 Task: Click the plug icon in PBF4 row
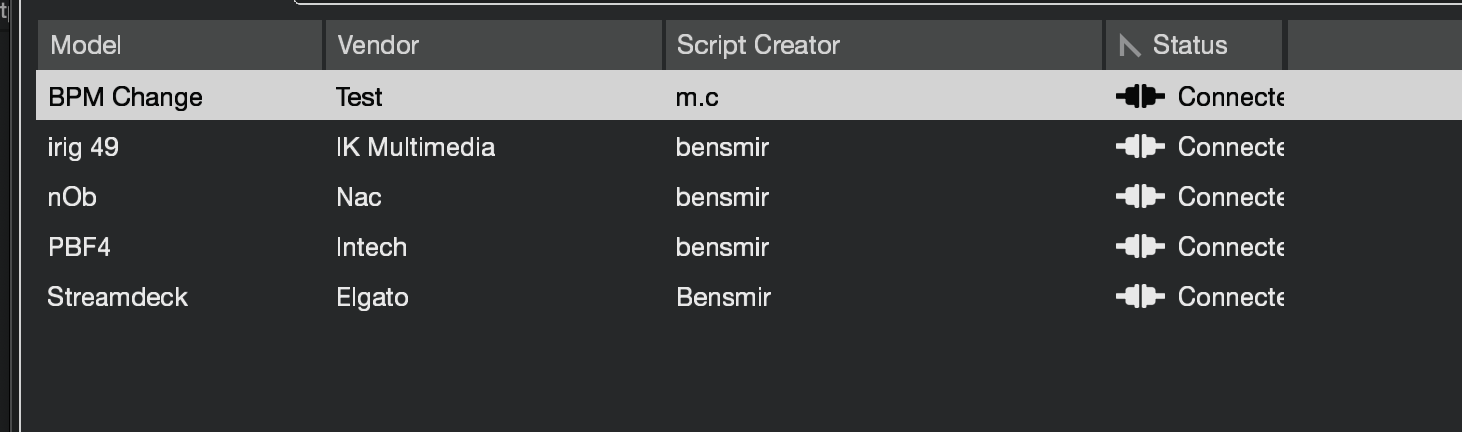tap(1140, 247)
